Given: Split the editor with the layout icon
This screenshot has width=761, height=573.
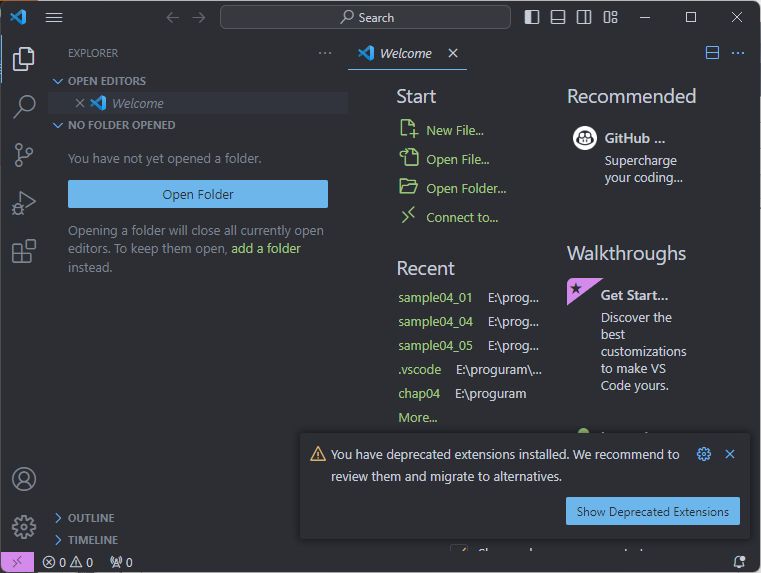Looking at the screenshot, I should click(x=712, y=53).
